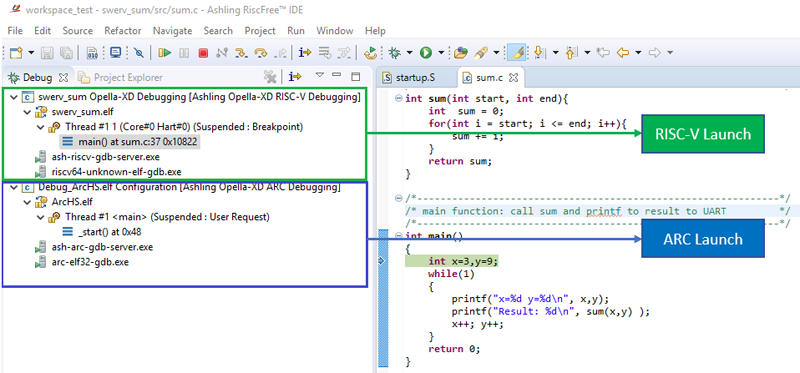Collapse Thread #1 <main> node
800x373 pixels.
[x=41, y=217]
